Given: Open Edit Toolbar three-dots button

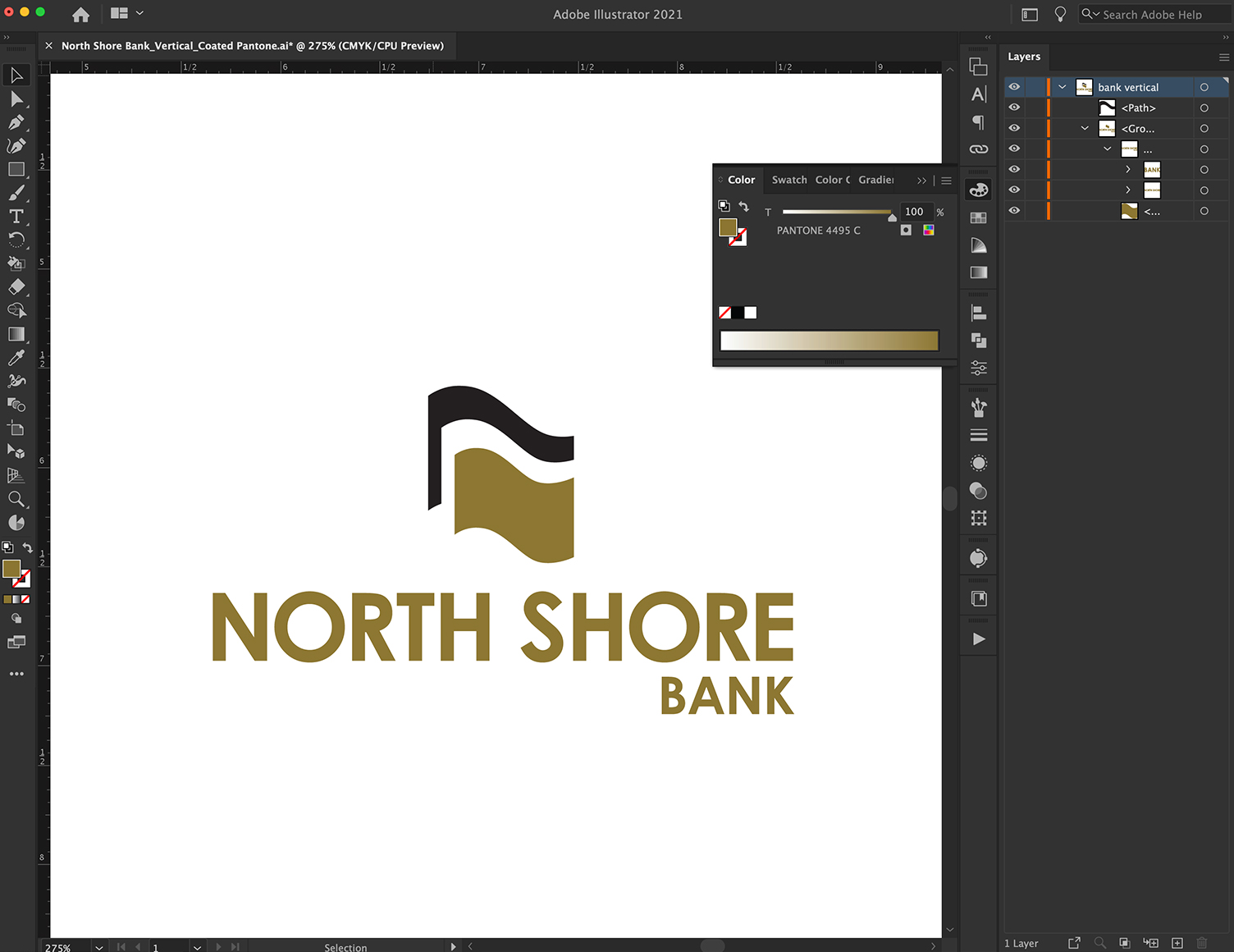Looking at the screenshot, I should (16, 674).
